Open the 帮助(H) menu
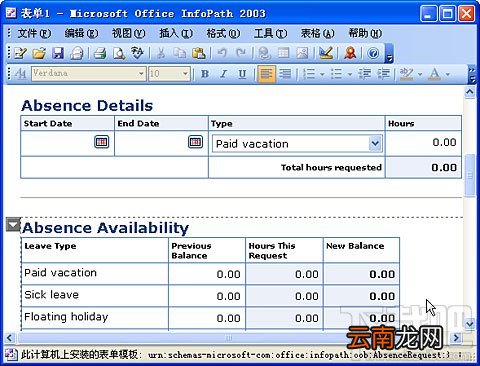 (x=365, y=33)
